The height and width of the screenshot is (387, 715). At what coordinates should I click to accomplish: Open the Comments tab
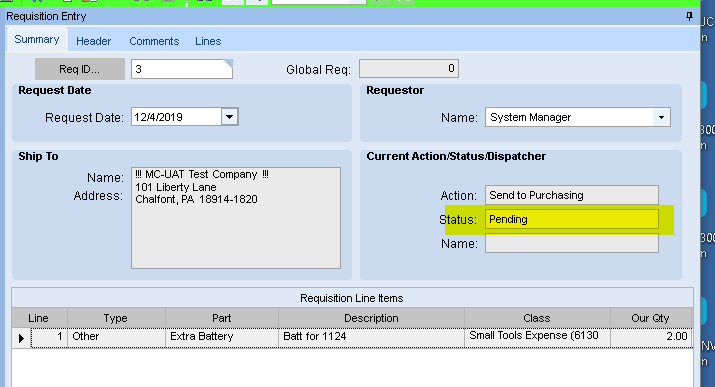pyautogui.click(x=154, y=41)
